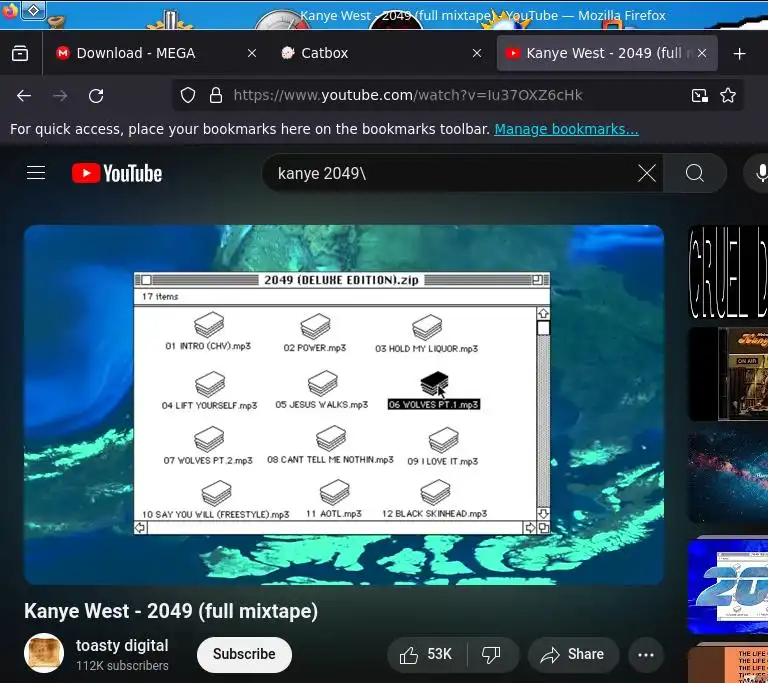Viewport: 768px width, 683px height.
Task: Bookmark this page with star icon
Action: (728, 95)
